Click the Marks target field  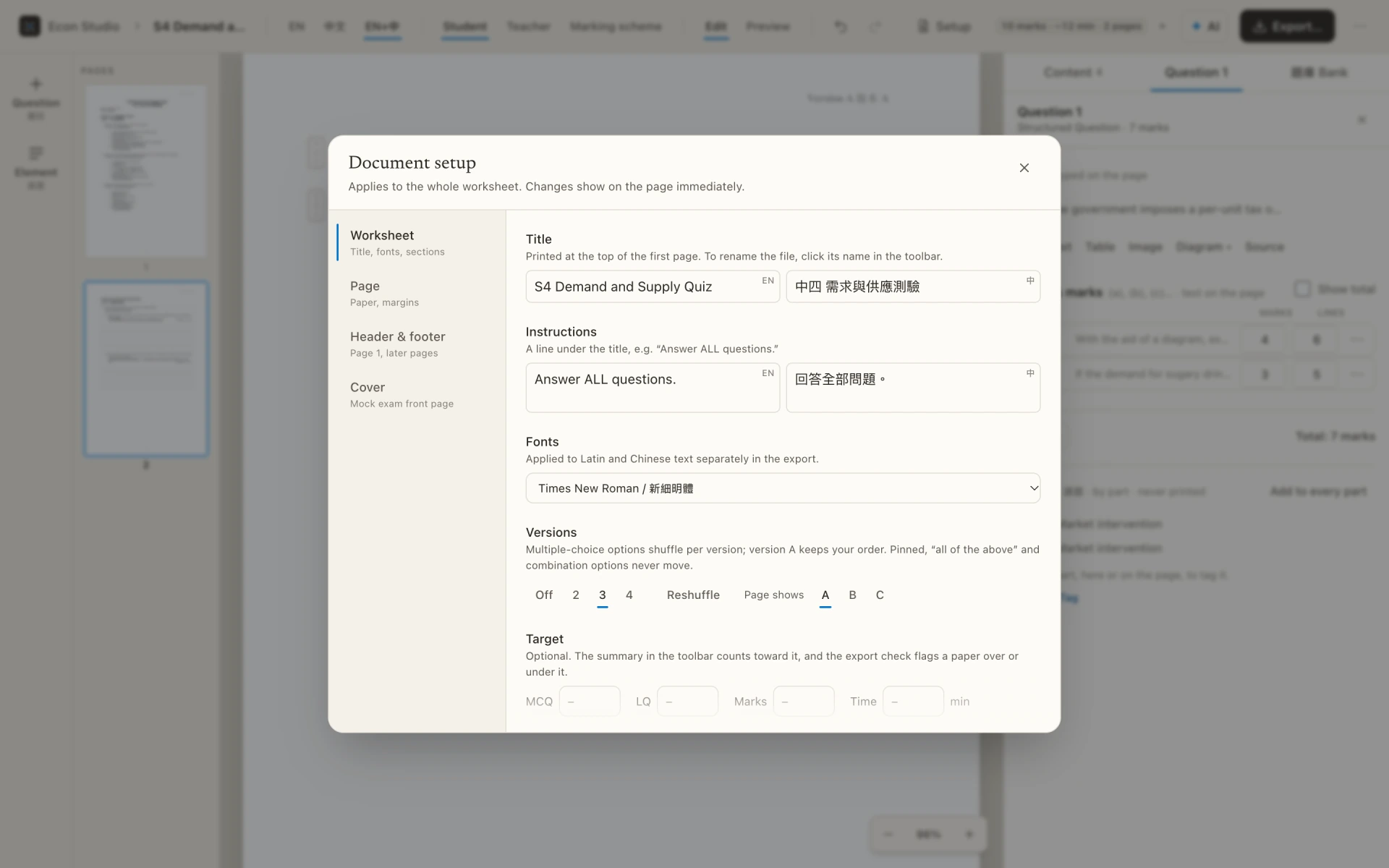tap(804, 701)
